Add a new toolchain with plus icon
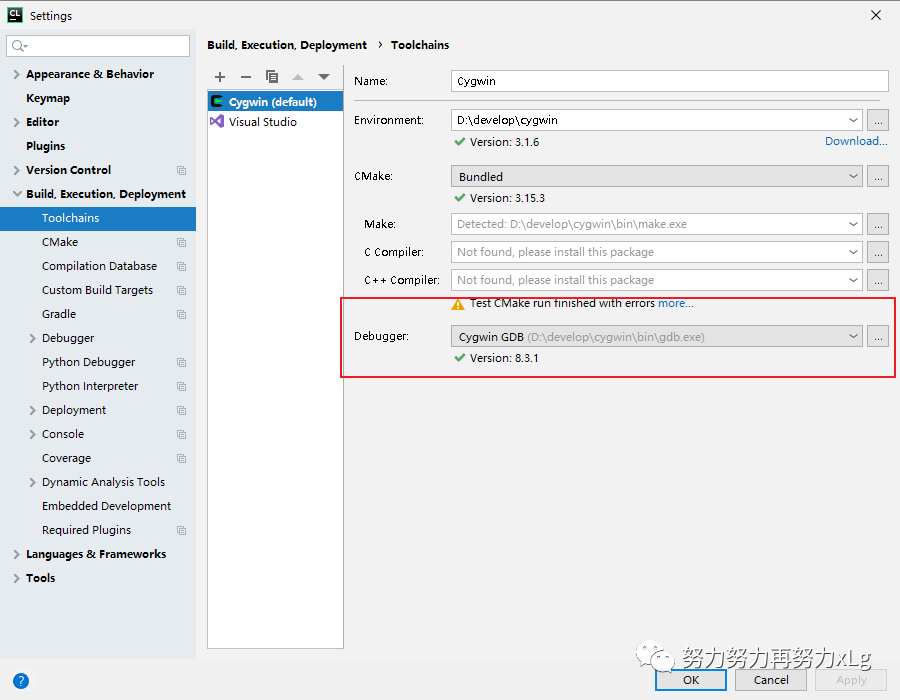The height and width of the screenshot is (700, 900). tap(220, 77)
